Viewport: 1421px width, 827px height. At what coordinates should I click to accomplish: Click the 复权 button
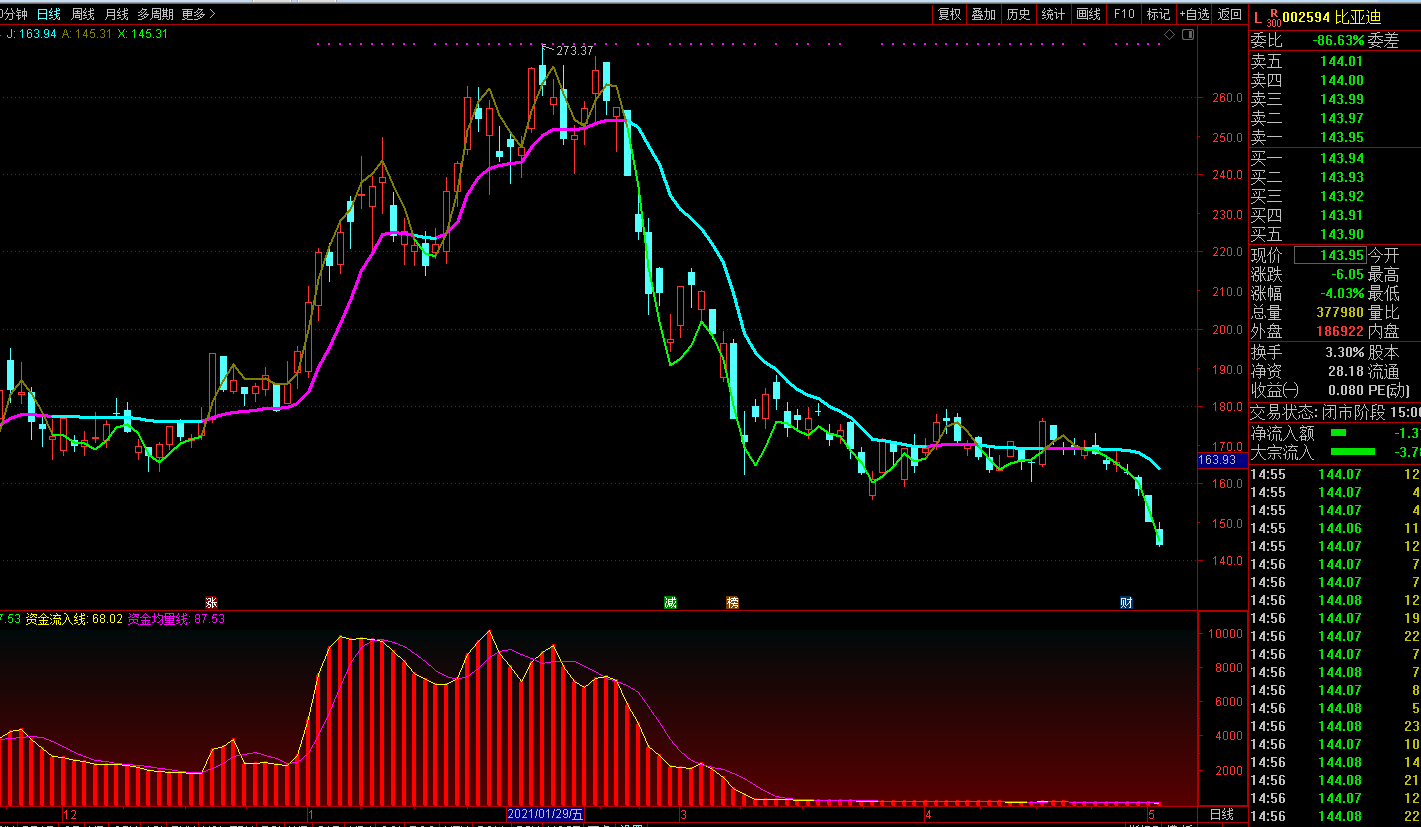pyautogui.click(x=949, y=14)
